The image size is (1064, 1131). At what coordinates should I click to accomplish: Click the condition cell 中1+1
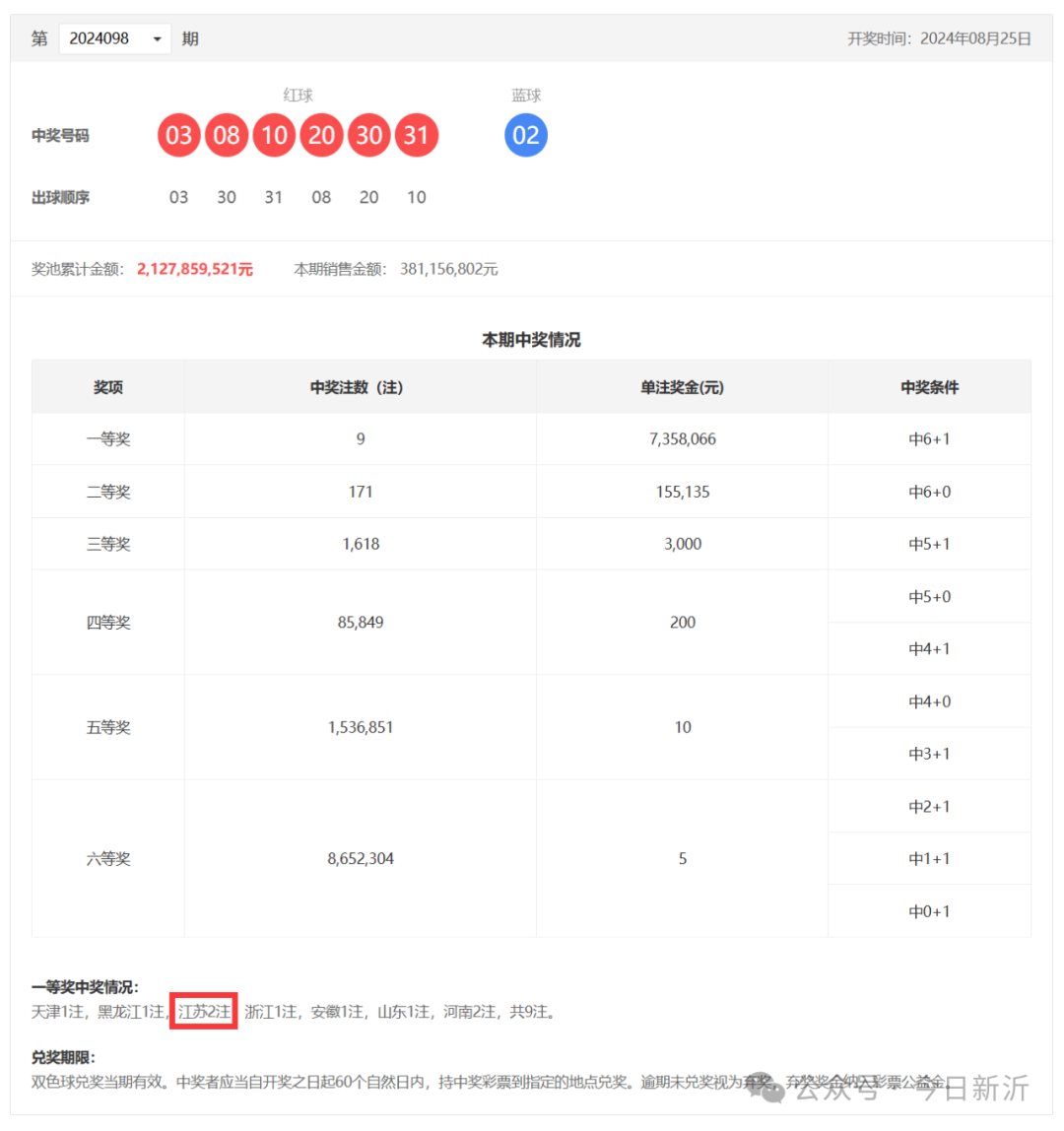pyautogui.click(x=930, y=858)
